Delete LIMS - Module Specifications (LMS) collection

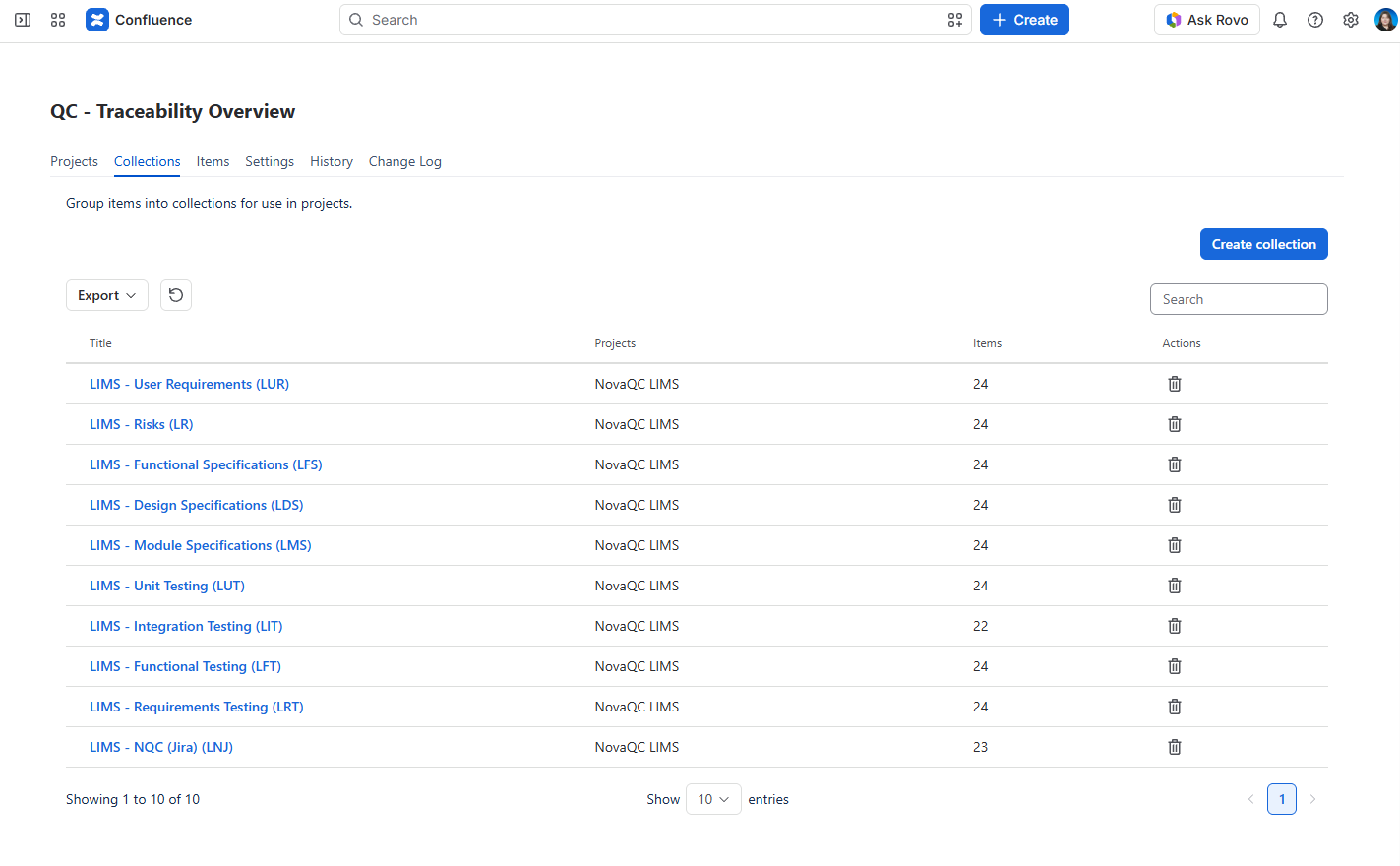click(x=1175, y=545)
